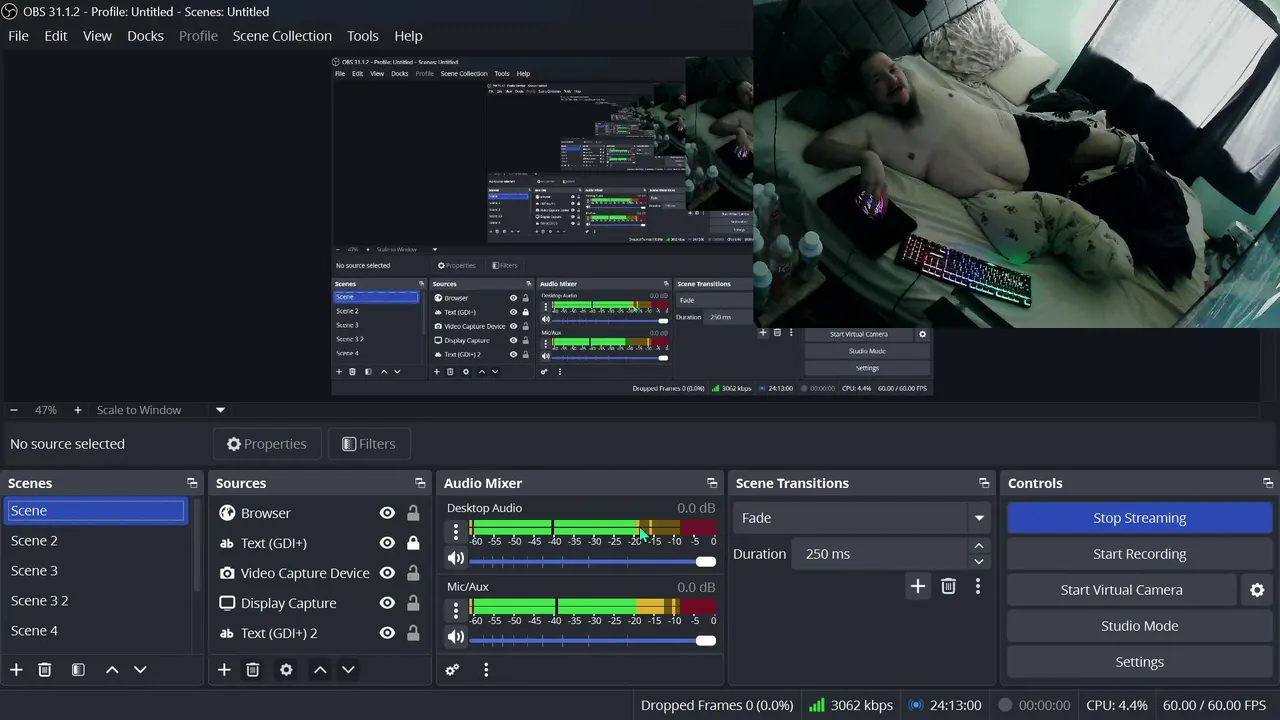This screenshot has width=1280, height=720.
Task: Open the View menu
Action: point(97,36)
